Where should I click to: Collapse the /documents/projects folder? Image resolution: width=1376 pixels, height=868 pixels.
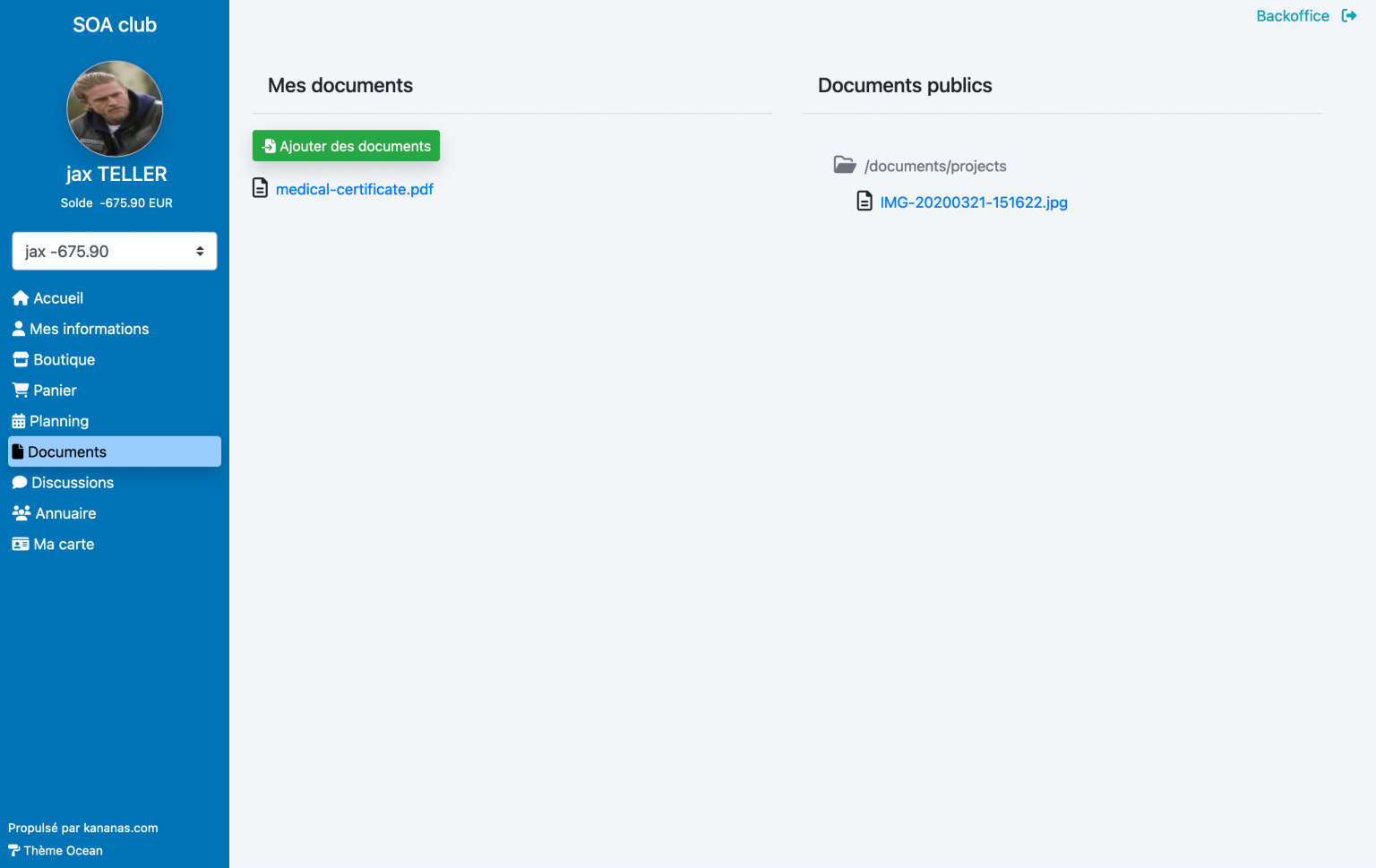(x=845, y=165)
